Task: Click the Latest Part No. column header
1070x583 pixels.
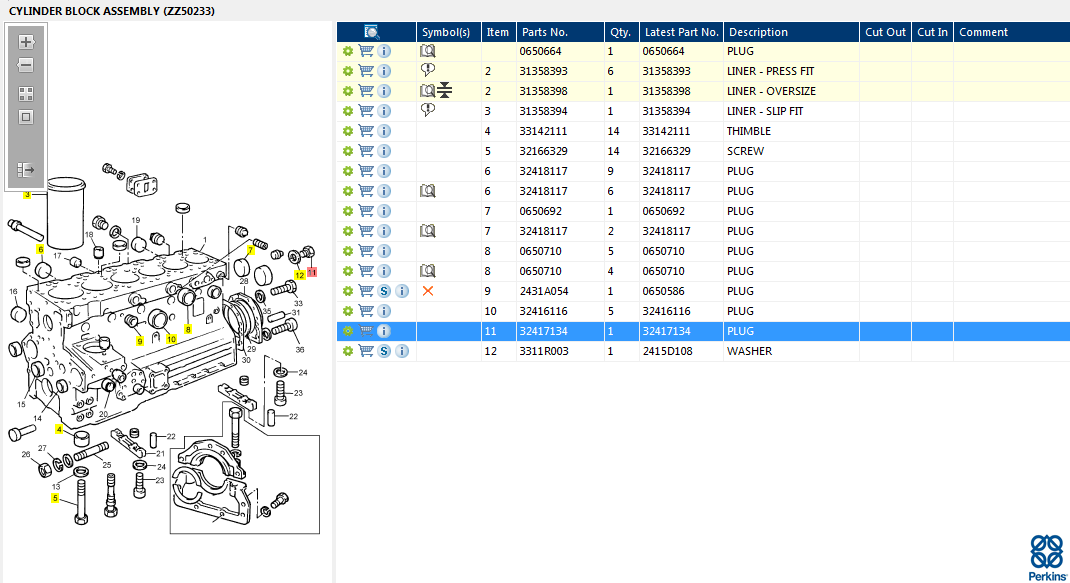Action: pos(682,32)
